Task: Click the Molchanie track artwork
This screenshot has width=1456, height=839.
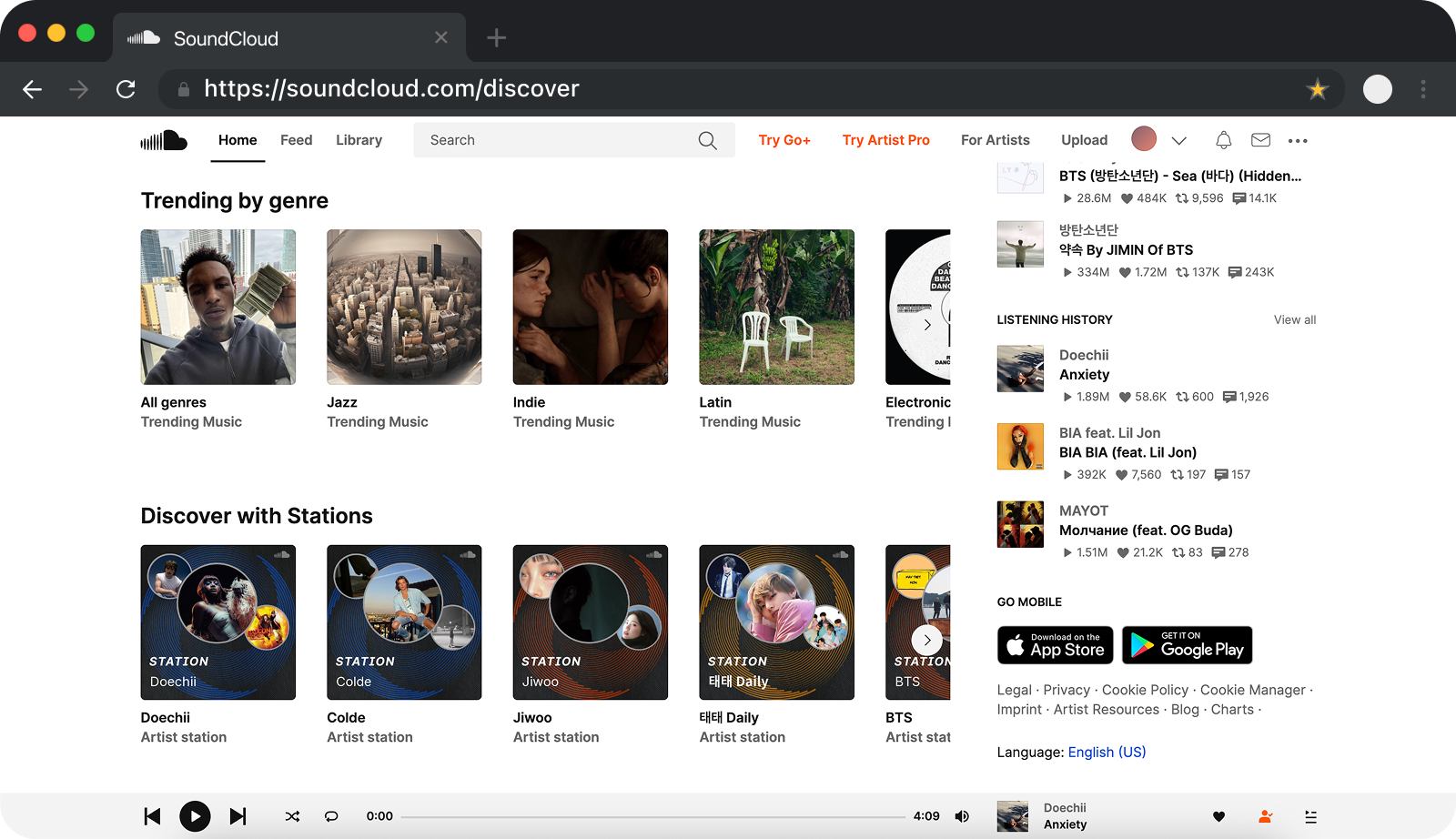Action: click(x=1020, y=524)
